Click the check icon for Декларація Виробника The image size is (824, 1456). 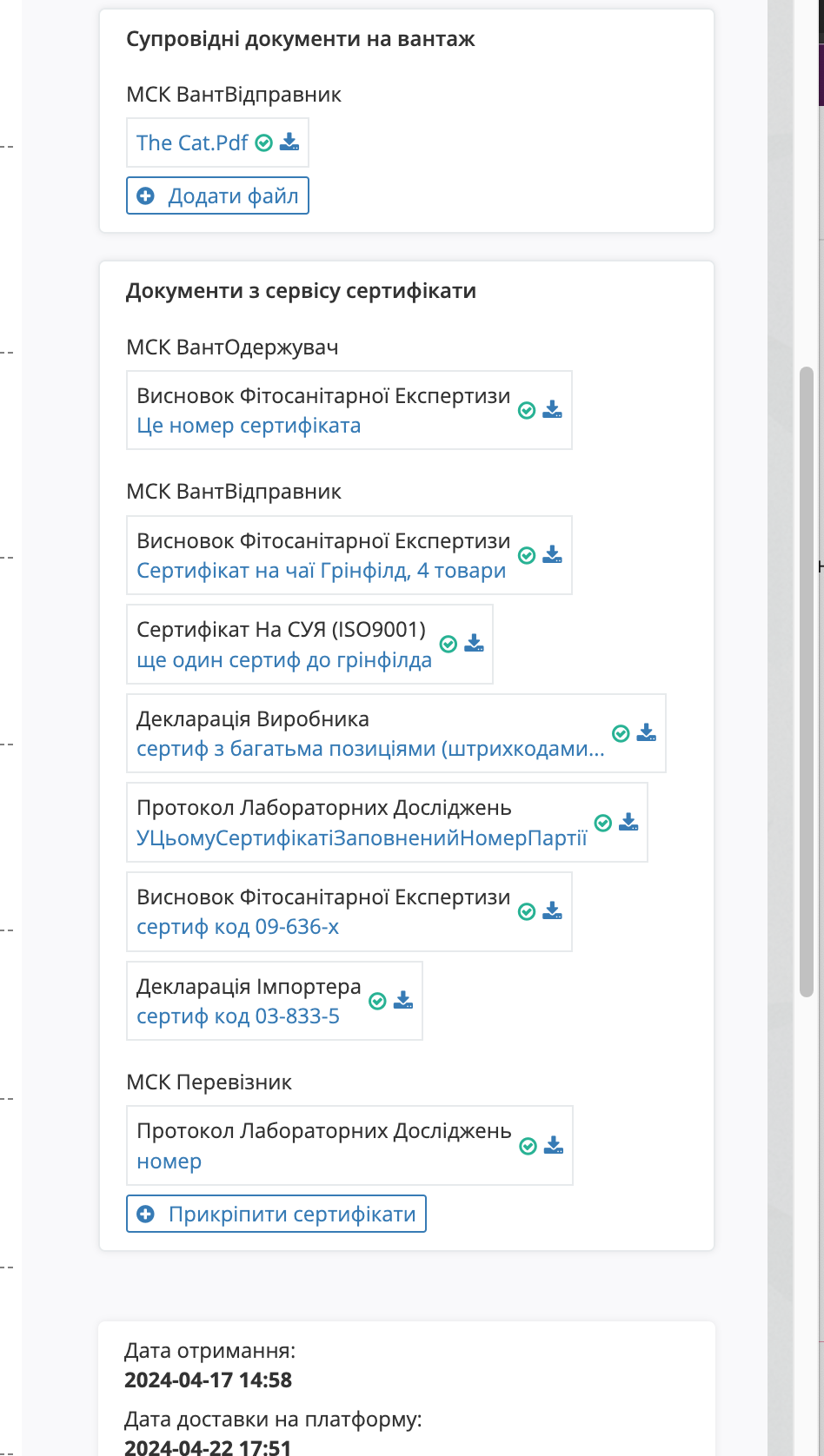coord(621,733)
